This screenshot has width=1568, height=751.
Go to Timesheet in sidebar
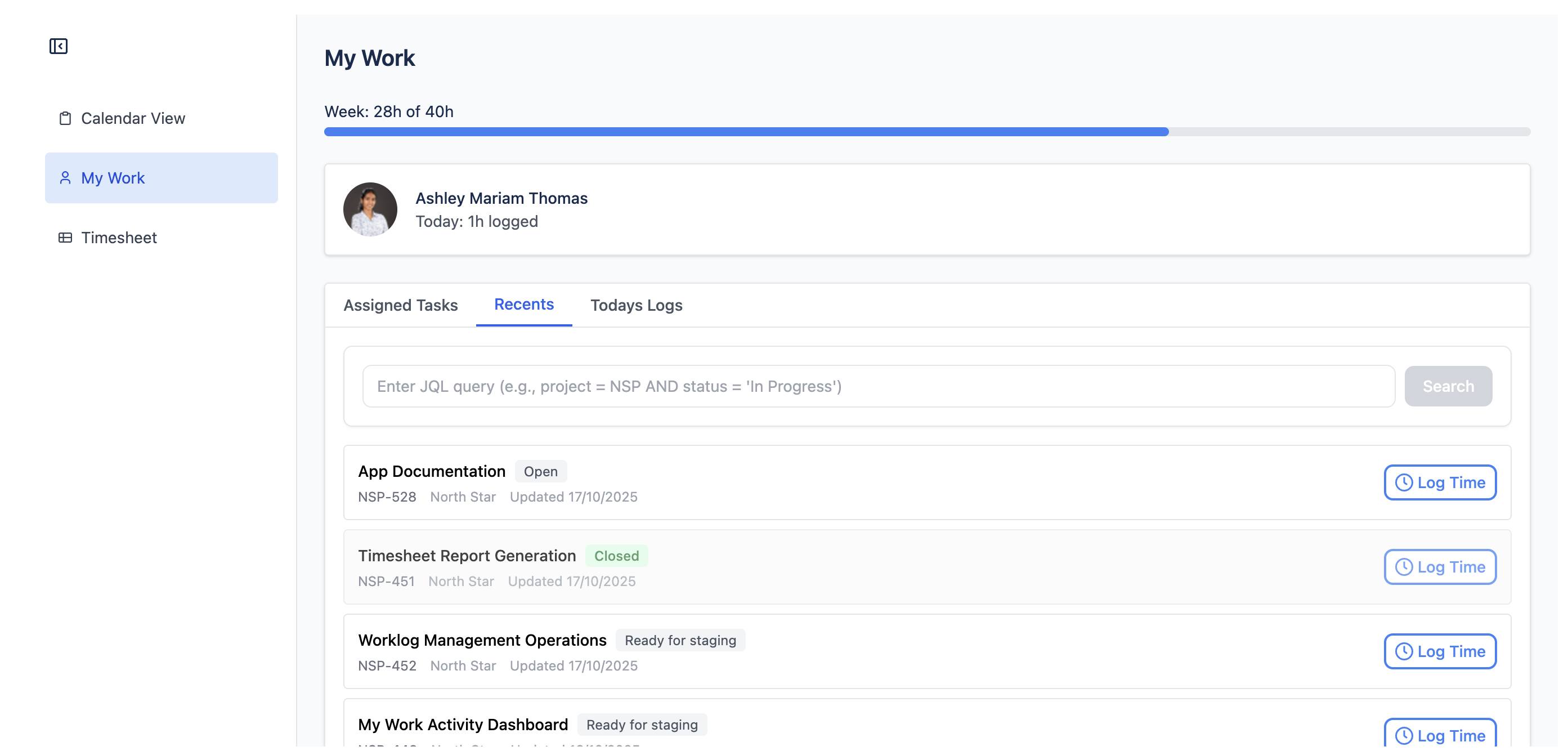tap(119, 238)
